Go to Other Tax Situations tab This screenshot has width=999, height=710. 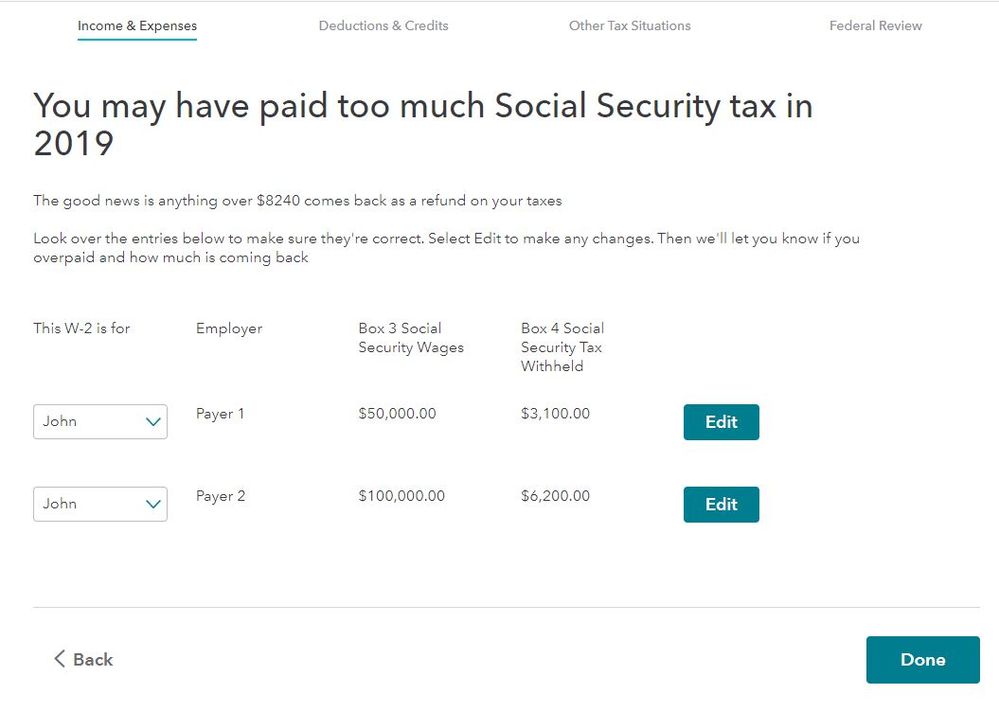point(629,26)
